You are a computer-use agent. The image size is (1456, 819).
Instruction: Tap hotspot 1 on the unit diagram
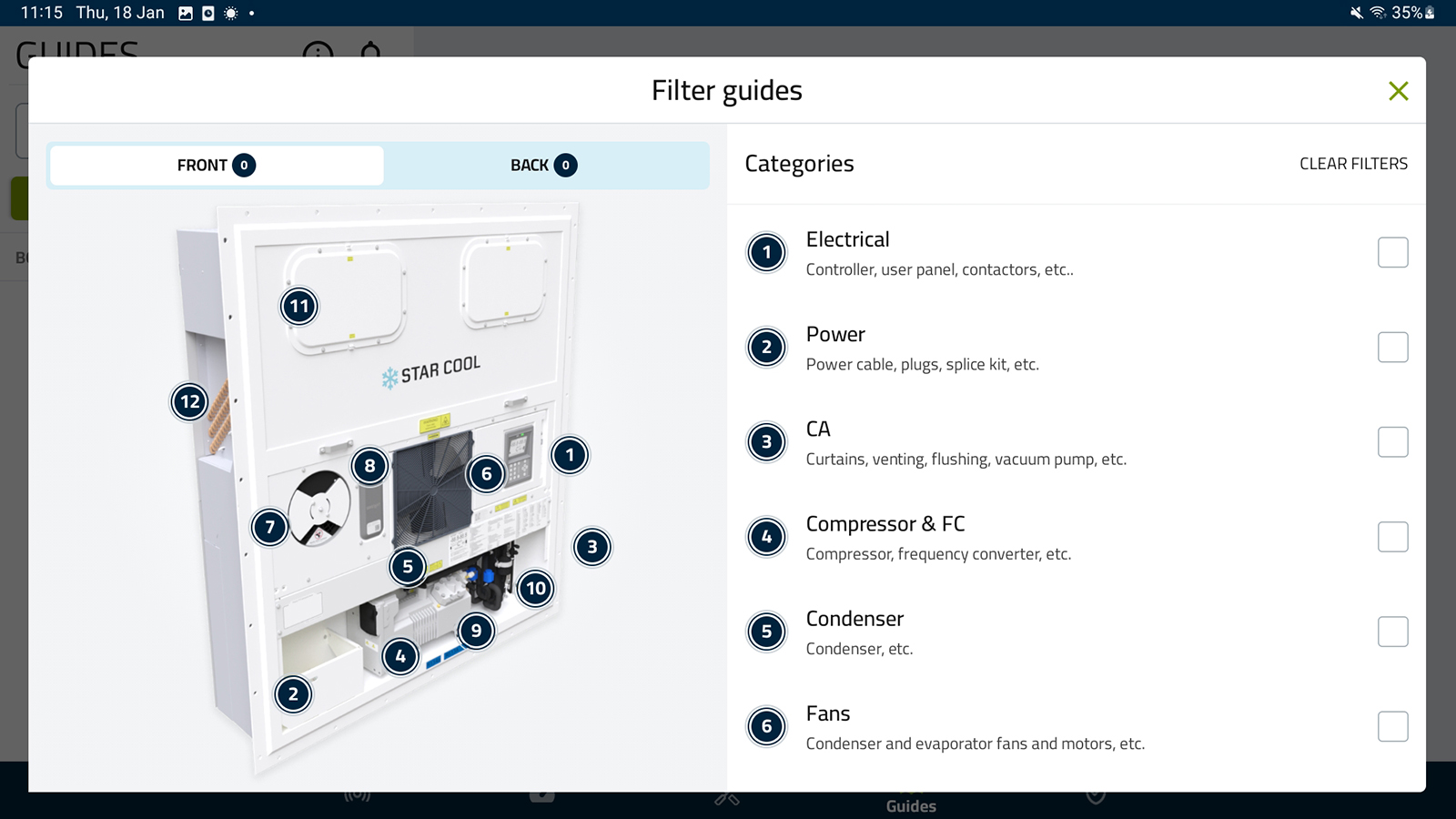coord(570,455)
